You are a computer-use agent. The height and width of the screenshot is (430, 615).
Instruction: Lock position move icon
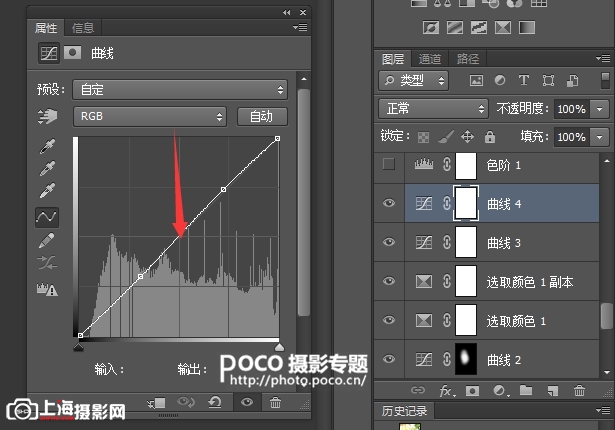click(467, 137)
